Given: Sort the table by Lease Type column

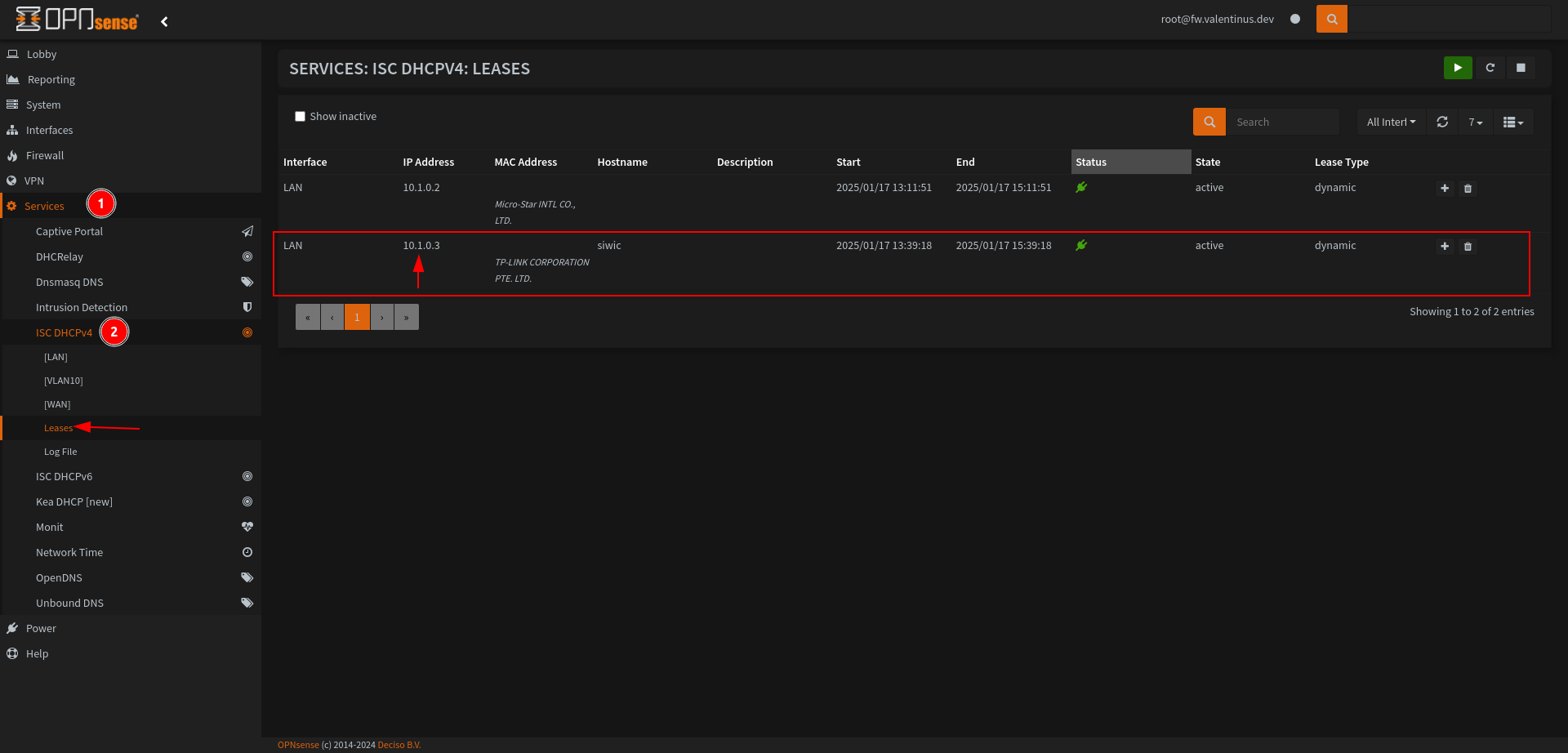Looking at the screenshot, I should (1341, 162).
